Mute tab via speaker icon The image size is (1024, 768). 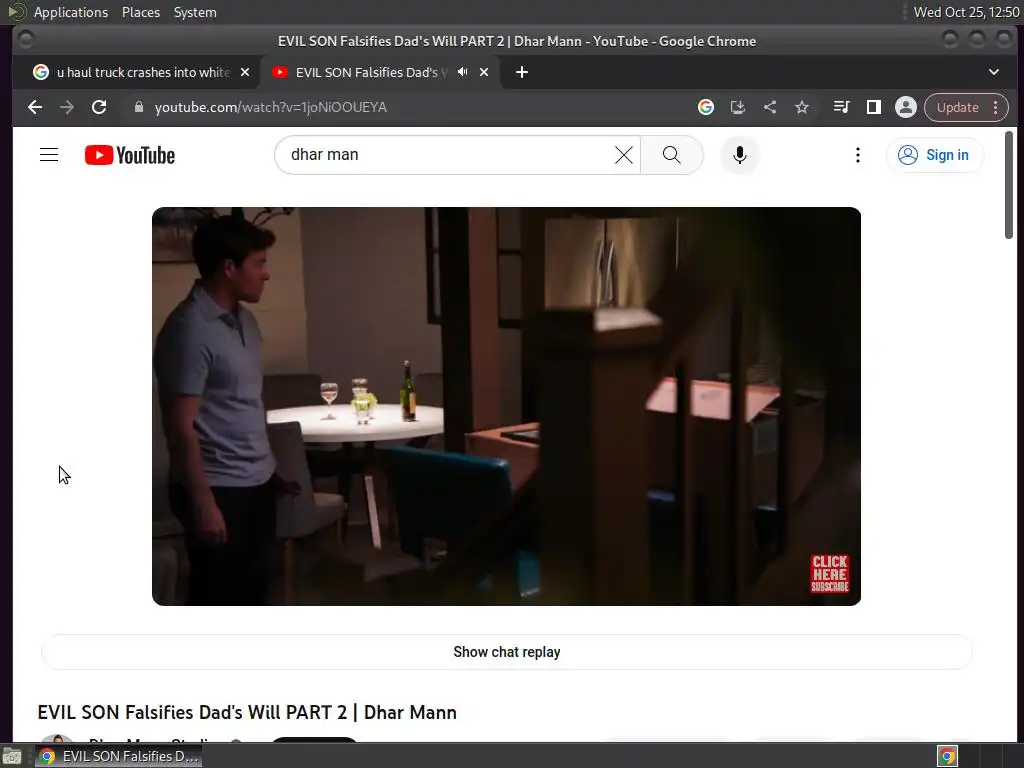pyautogui.click(x=462, y=72)
